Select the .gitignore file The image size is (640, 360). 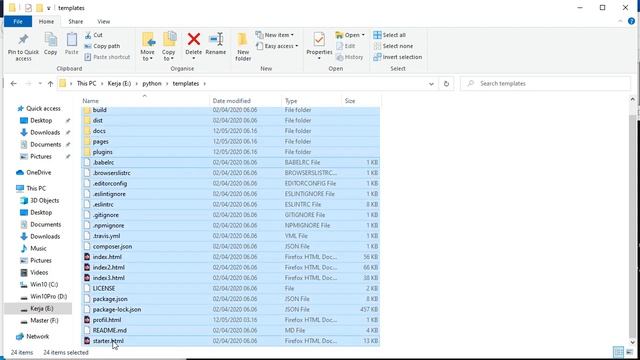point(231,215)
